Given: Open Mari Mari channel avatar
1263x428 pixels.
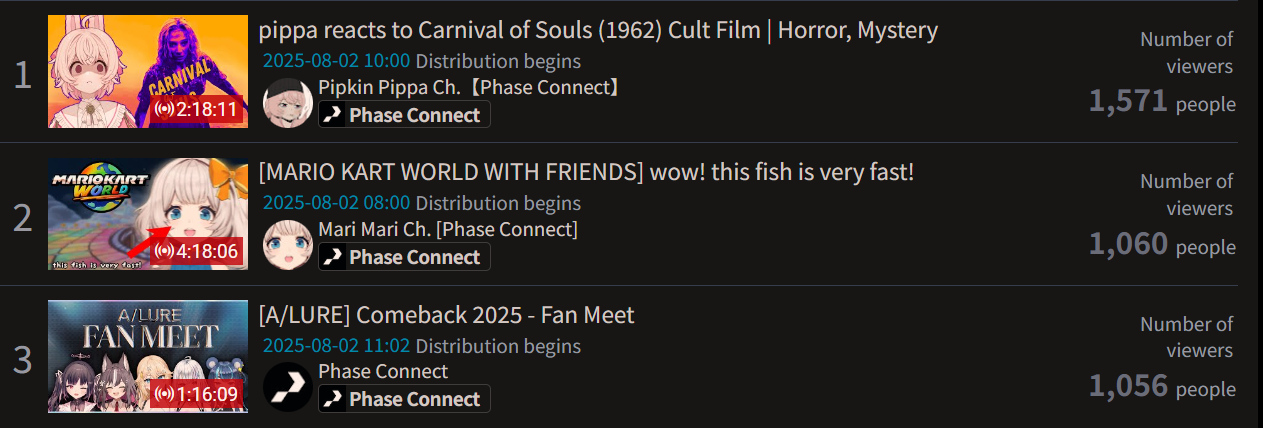Looking at the screenshot, I should (287, 244).
